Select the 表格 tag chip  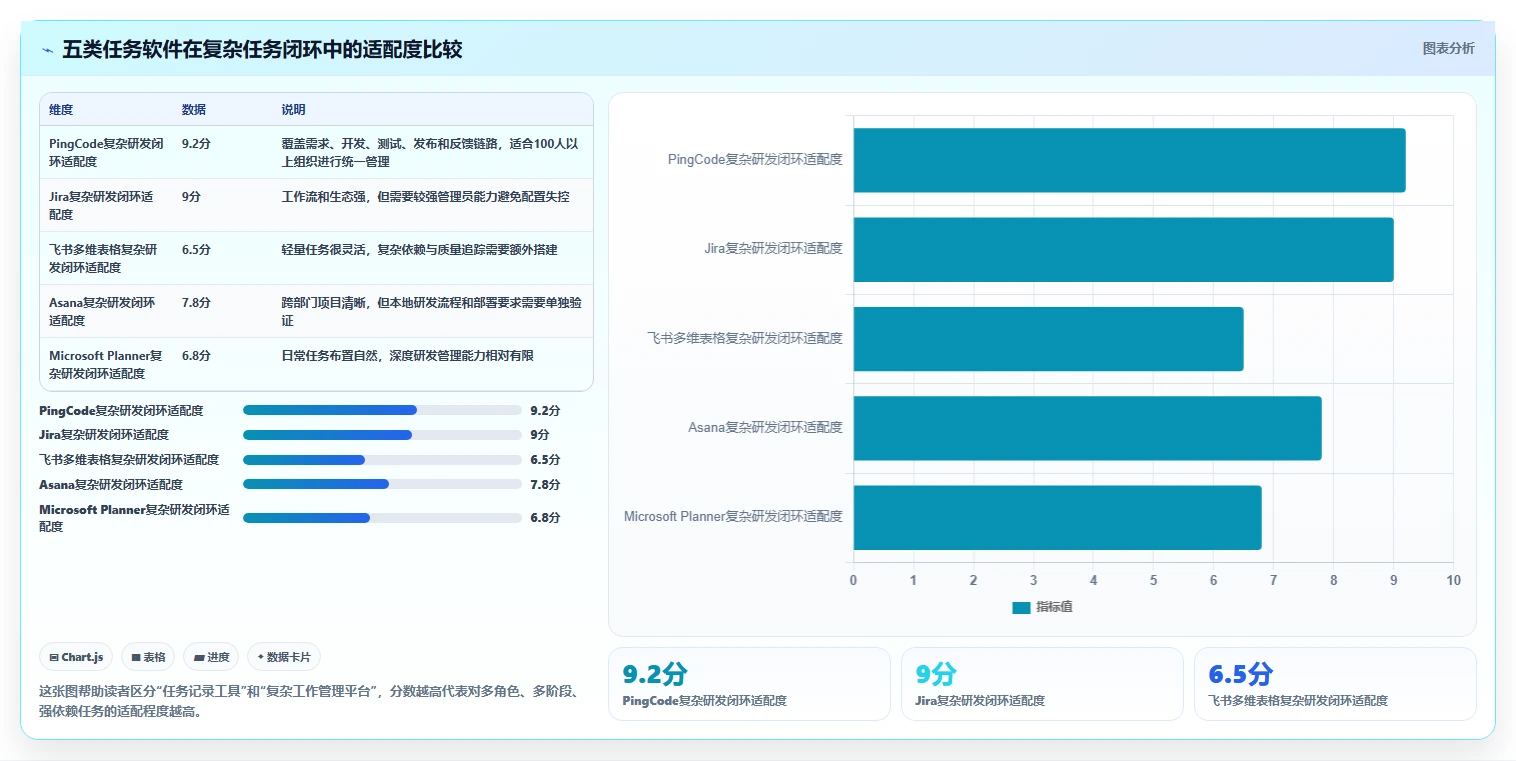point(149,657)
